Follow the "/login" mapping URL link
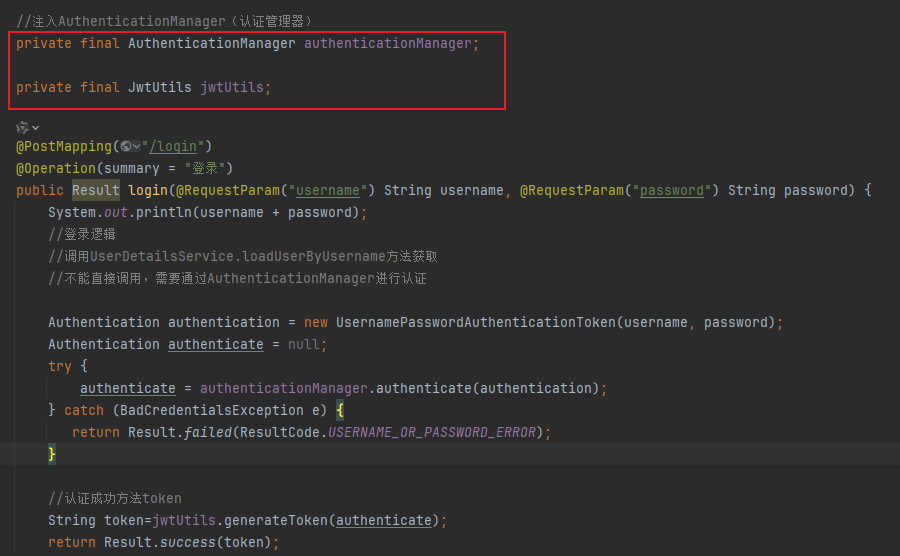Image resolution: width=900 pixels, height=556 pixels. (173, 146)
